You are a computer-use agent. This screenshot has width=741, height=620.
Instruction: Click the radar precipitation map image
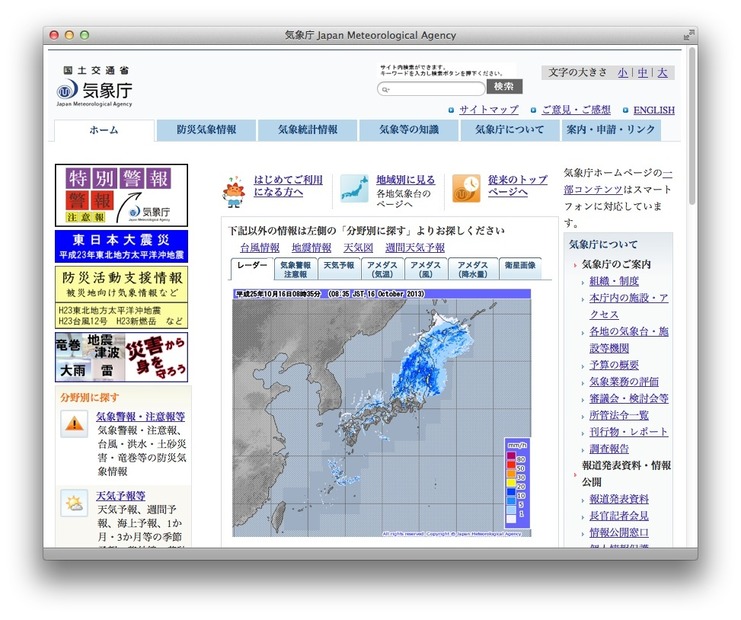[x=381, y=413]
